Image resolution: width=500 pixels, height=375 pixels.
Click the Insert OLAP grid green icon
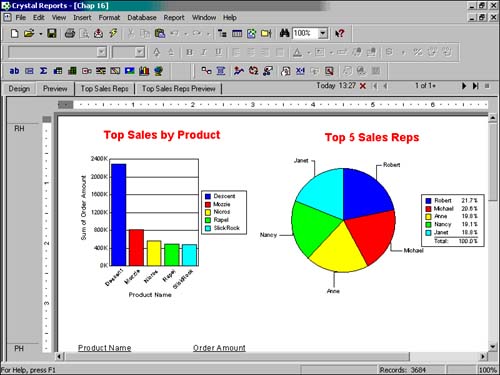click(72, 71)
